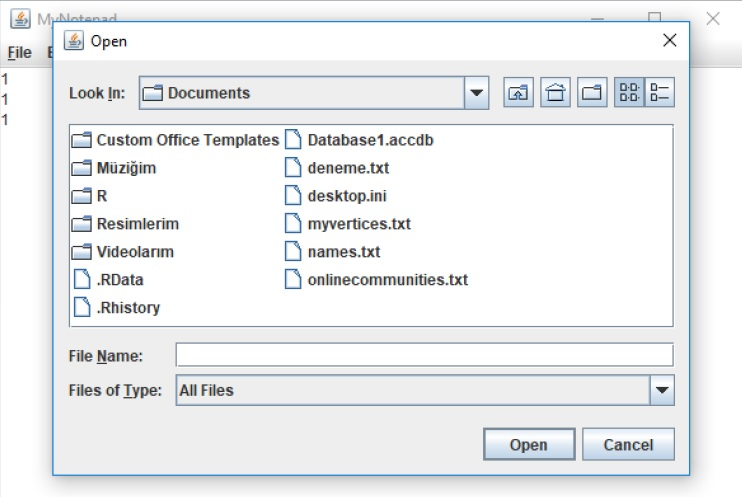
Task: Close the Open dialog
Action: pos(670,40)
